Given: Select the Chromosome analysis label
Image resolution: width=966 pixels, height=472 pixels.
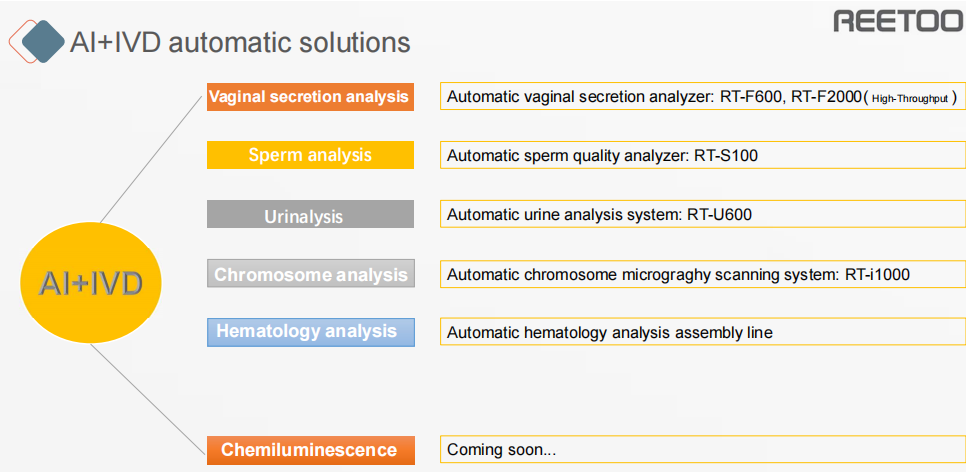Looking at the screenshot, I should click(310, 274).
